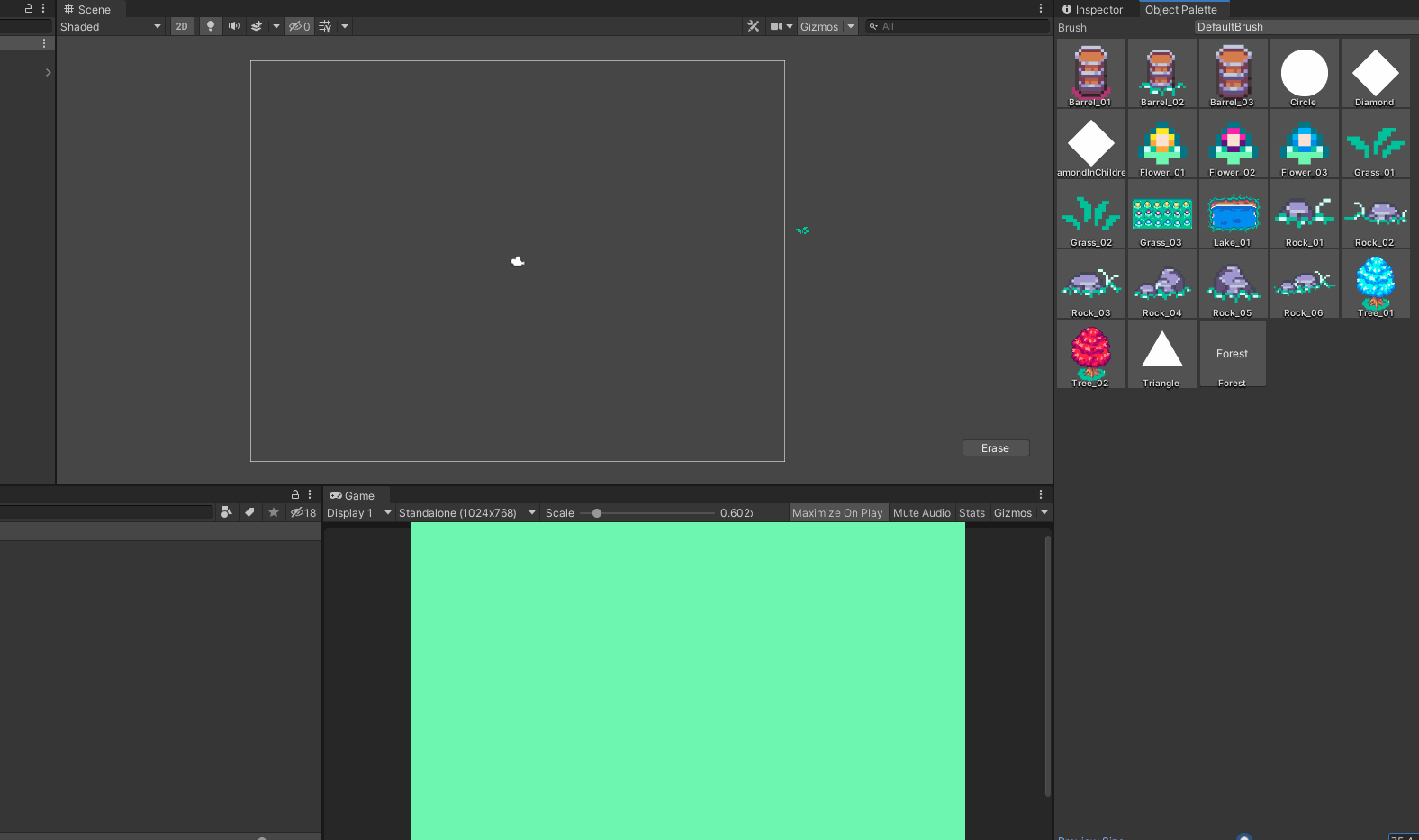Click the Stats button in Game view
The height and width of the screenshot is (840, 1419).
[972, 513]
